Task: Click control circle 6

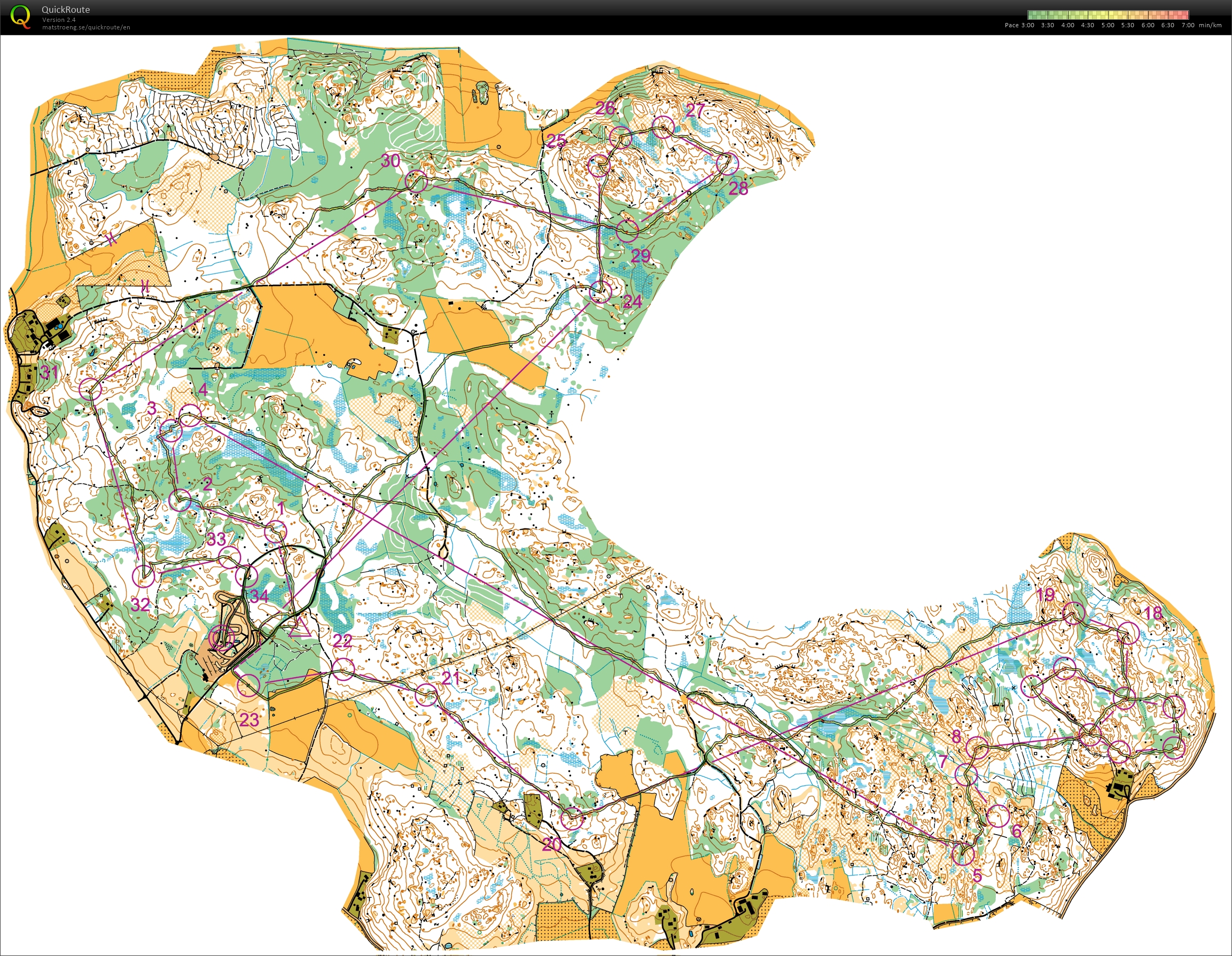Action: (998, 816)
